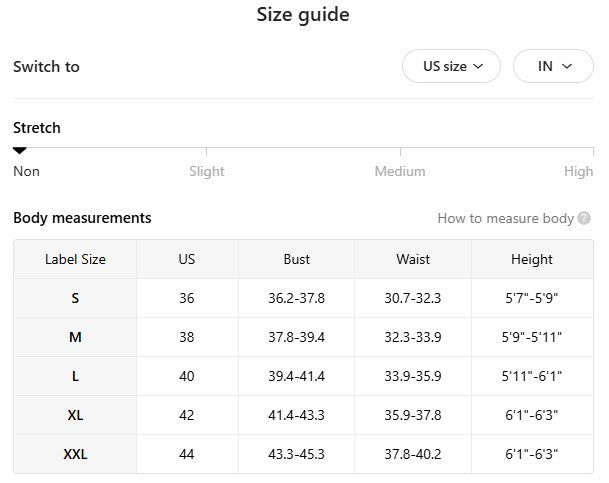Click the US column header
This screenshot has height=483, width=609.
(x=187, y=259)
